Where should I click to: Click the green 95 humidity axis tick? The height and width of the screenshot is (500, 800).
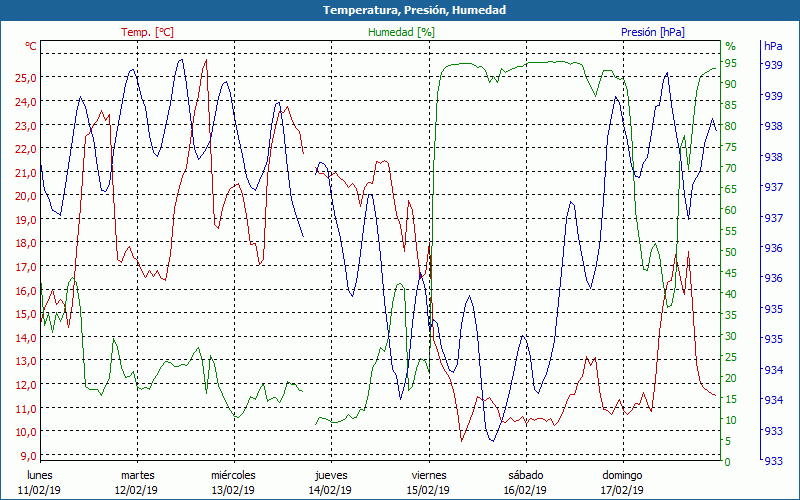731,63
